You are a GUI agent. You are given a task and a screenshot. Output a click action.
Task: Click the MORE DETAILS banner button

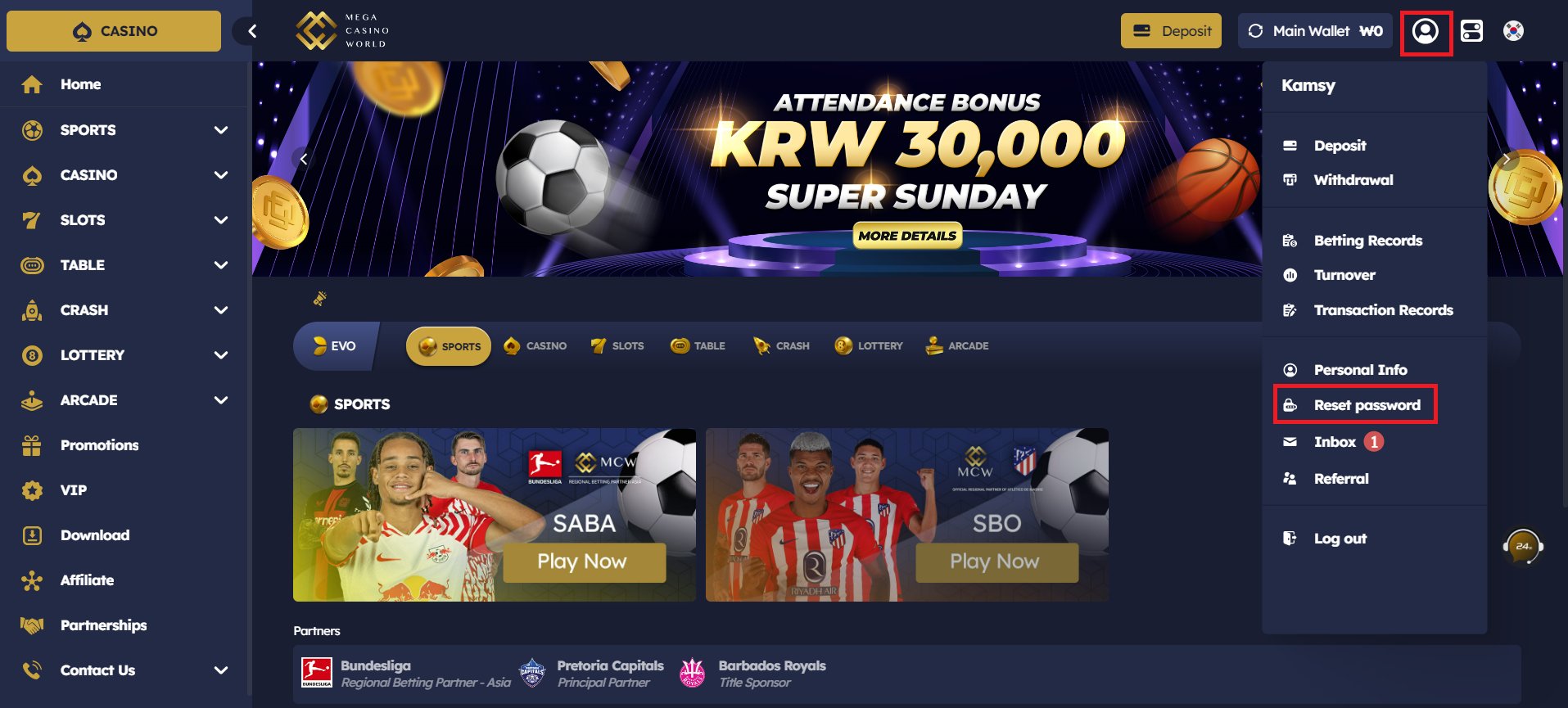pos(907,236)
